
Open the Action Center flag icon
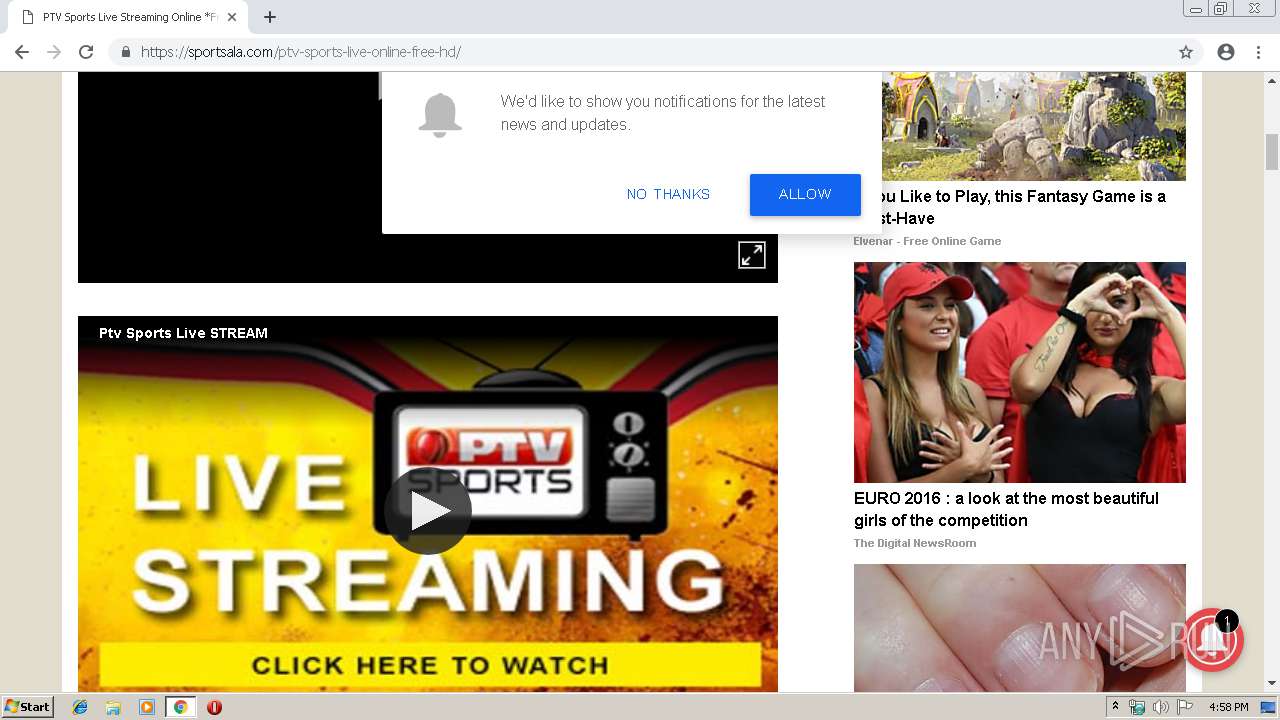click(x=1185, y=707)
